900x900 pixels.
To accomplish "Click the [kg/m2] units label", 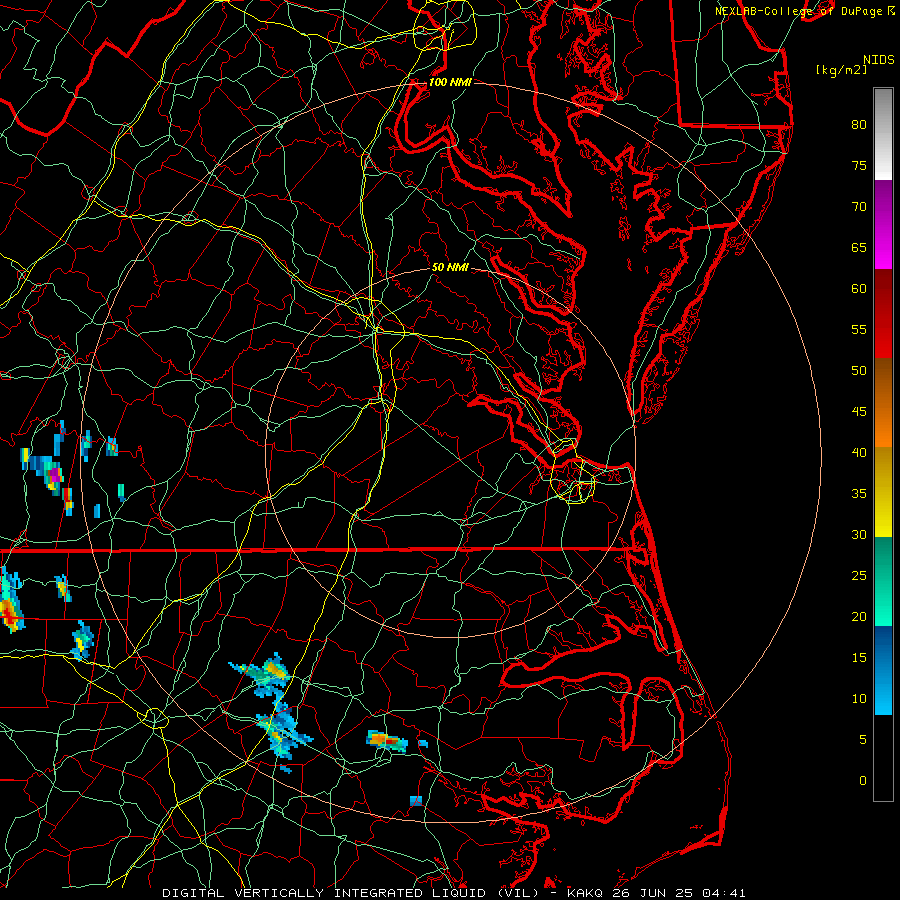I will 841,70.
